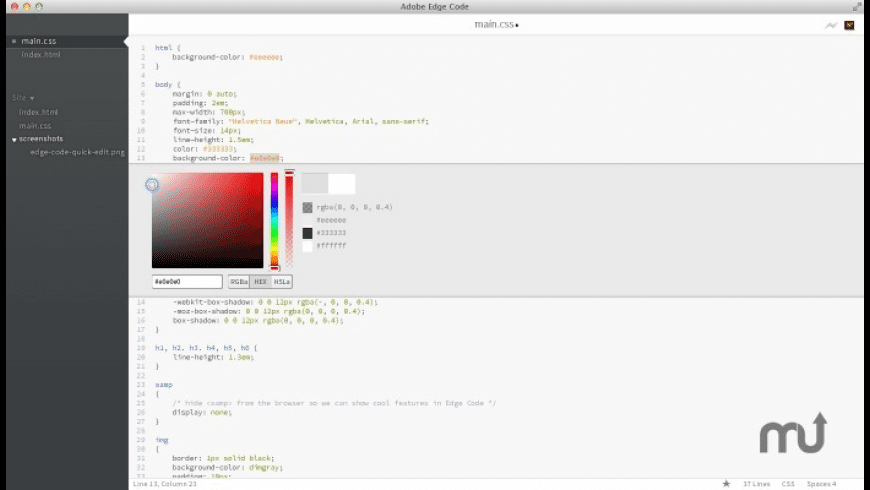
Task: Click the hex color input field
Action: pyautogui.click(x=187, y=282)
